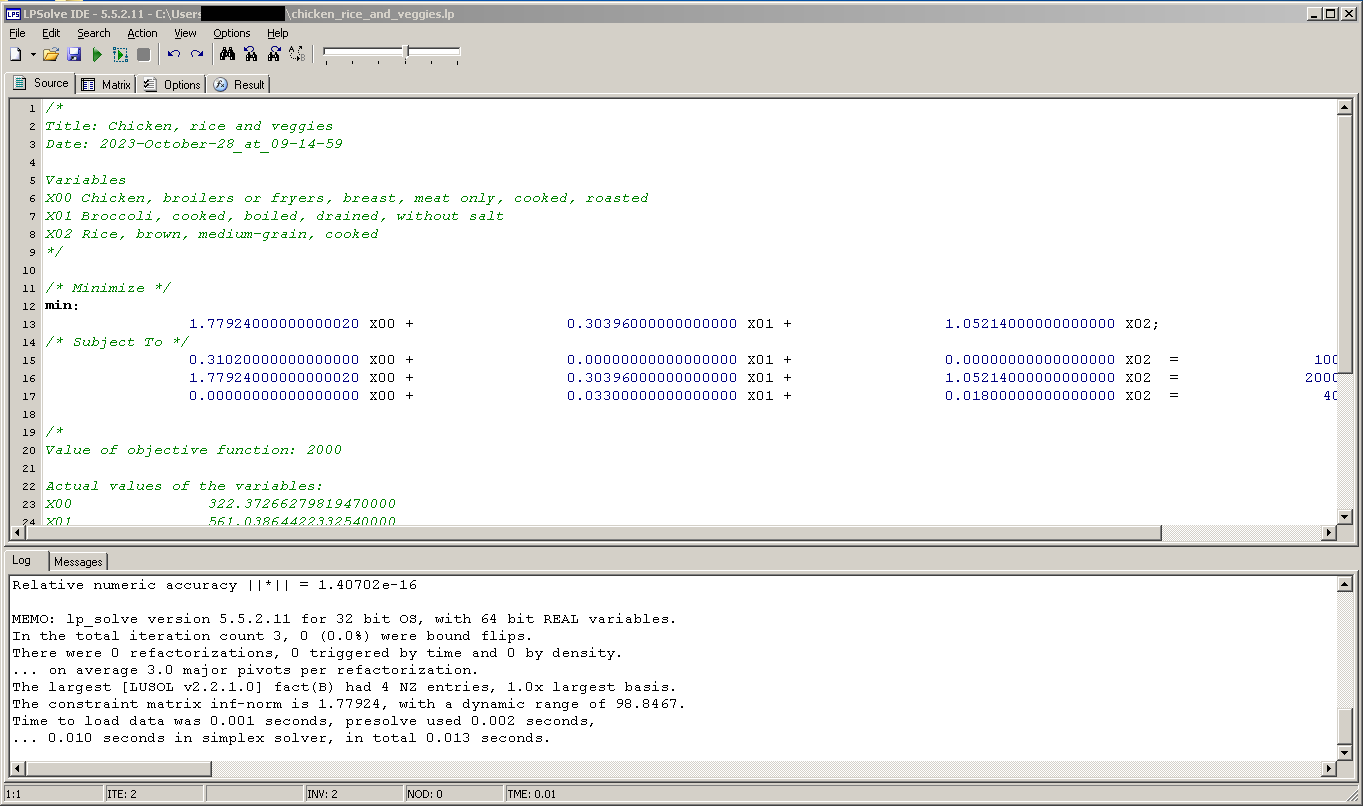Click the log pane scroll down arrow

tap(1345, 752)
